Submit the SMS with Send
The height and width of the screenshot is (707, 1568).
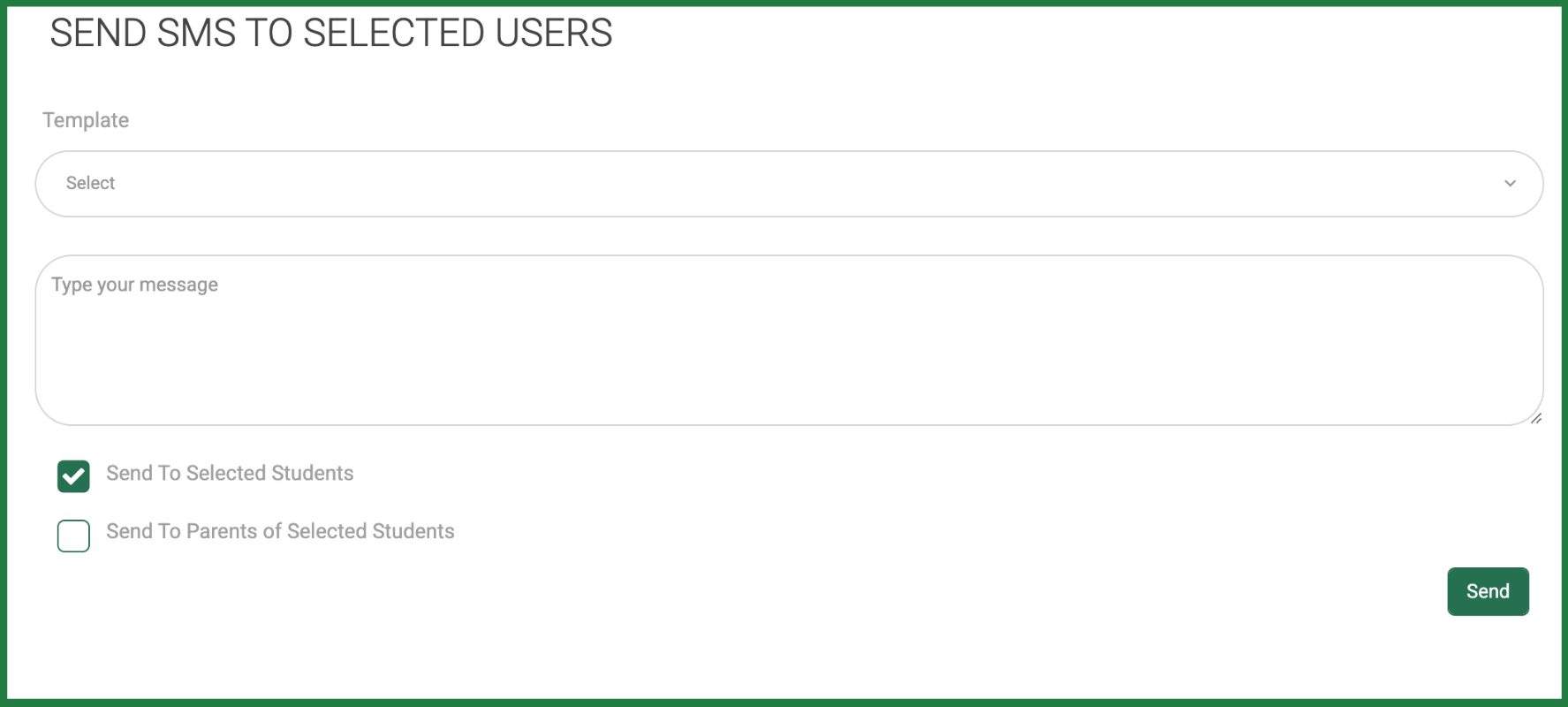(1488, 591)
